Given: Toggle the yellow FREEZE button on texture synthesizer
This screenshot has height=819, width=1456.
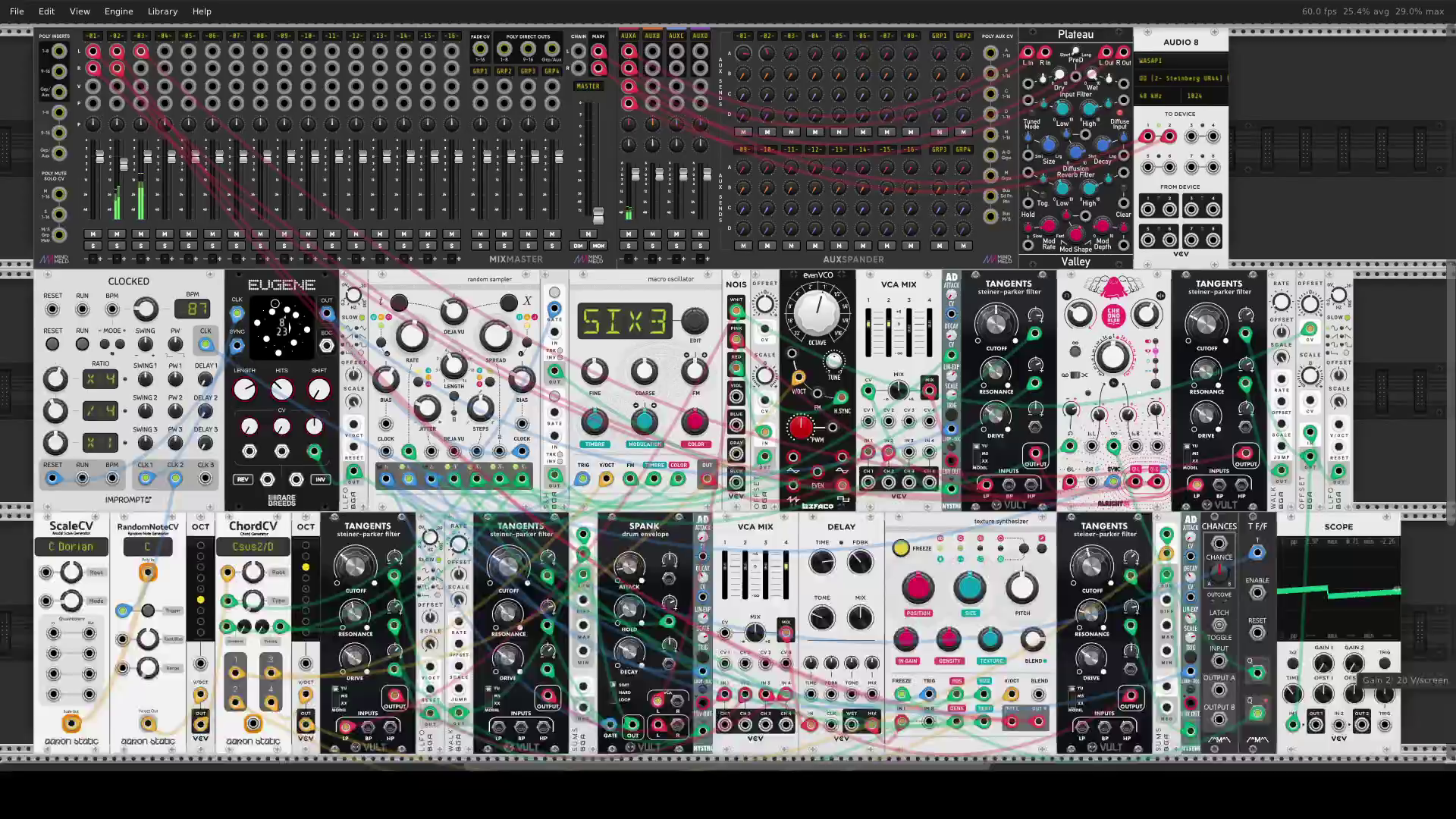Looking at the screenshot, I should click(901, 548).
